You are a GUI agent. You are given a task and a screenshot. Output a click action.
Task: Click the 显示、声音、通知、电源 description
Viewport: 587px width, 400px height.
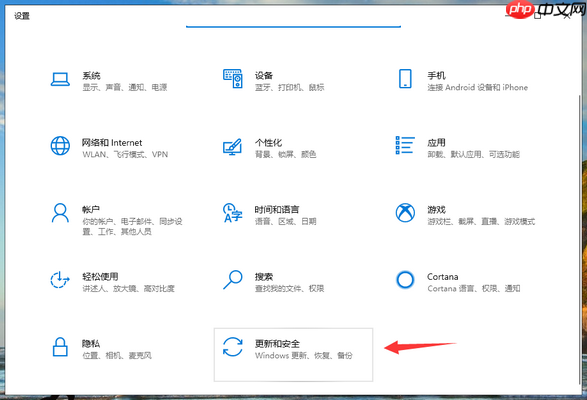pos(125,87)
